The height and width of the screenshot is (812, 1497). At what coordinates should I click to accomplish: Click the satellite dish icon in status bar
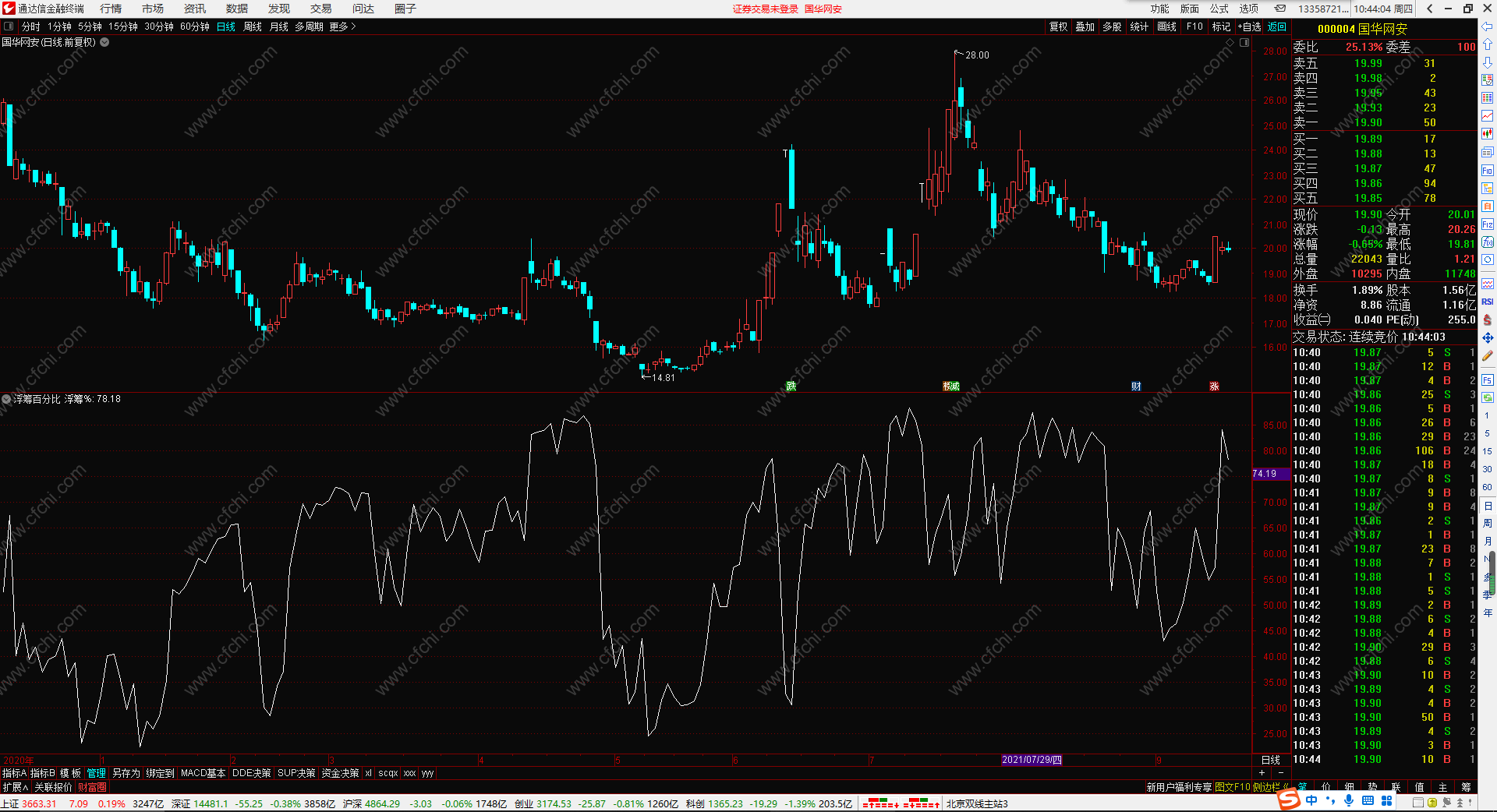[1447, 803]
